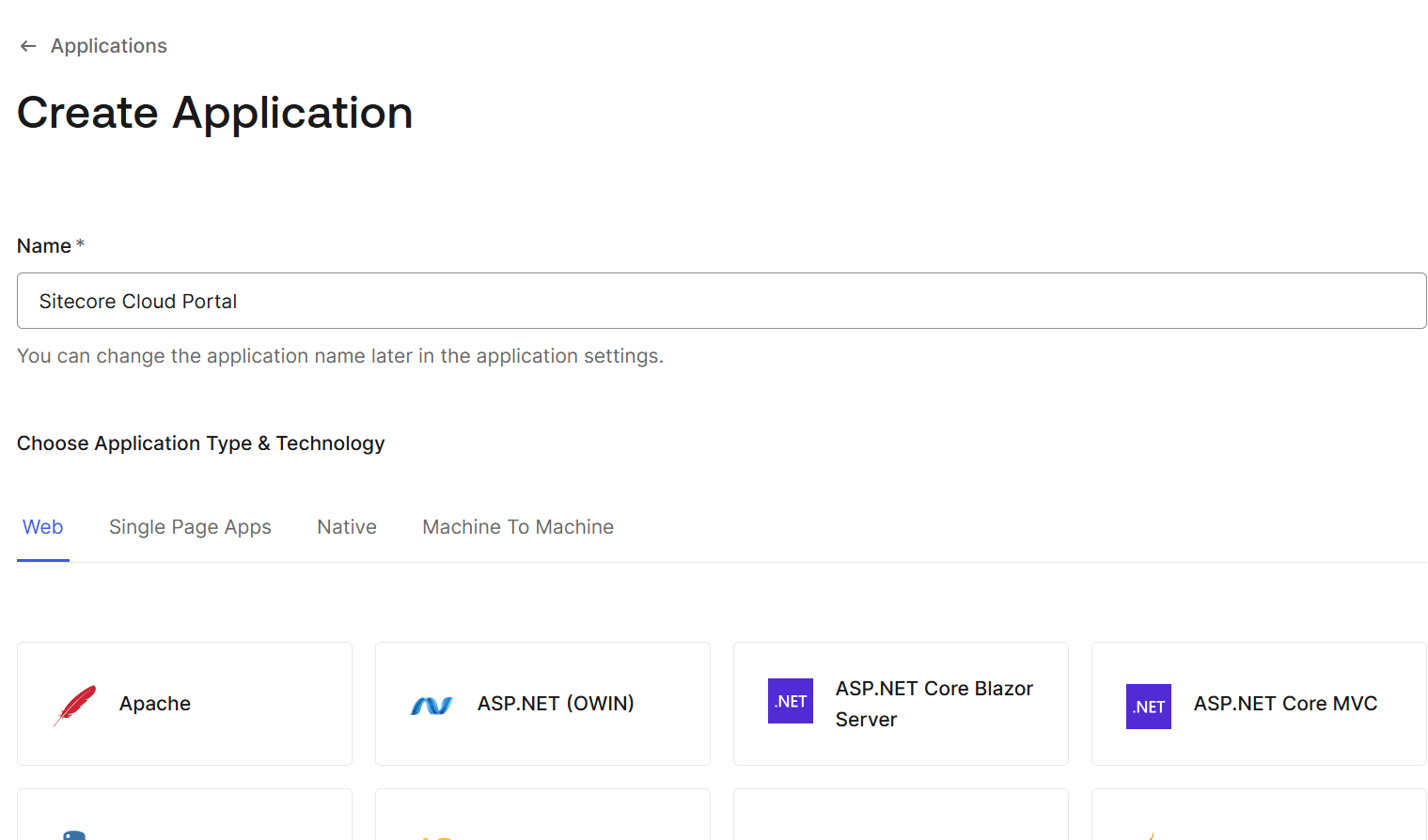Go back via the Applications link
Image resolution: width=1428 pixels, height=840 pixels.
click(x=108, y=46)
